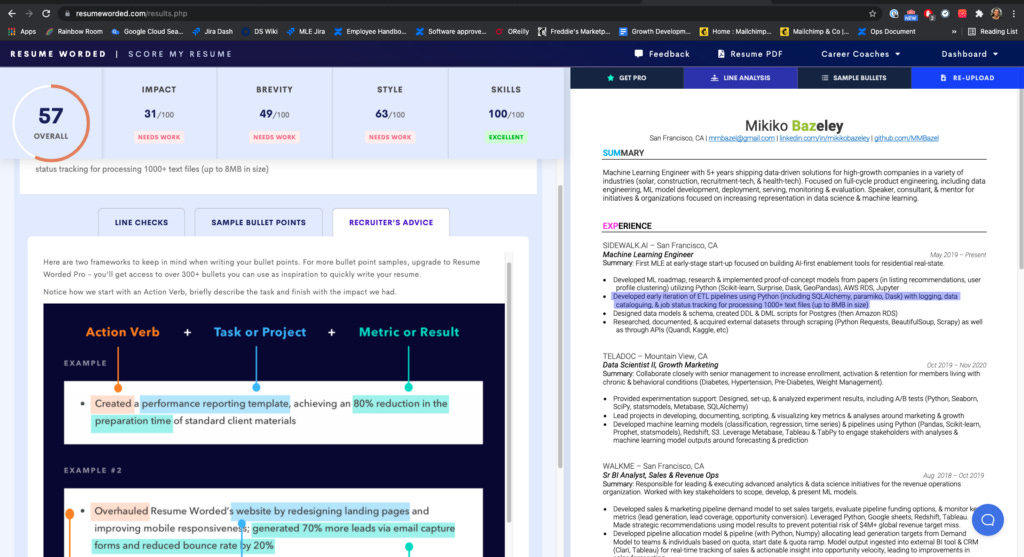1024x557 pixels.
Task: Expand the Dashboard dropdown
Action: pos(970,54)
